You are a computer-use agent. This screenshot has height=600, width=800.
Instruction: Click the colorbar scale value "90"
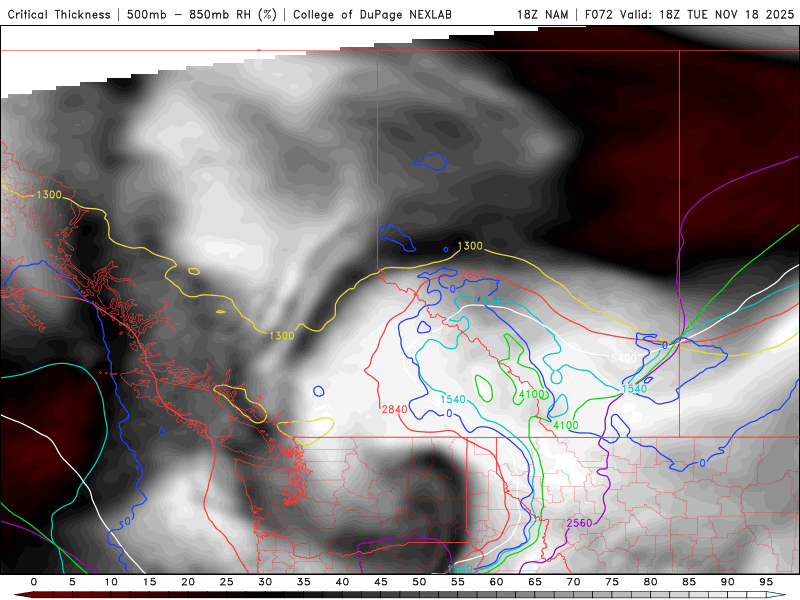click(x=728, y=582)
